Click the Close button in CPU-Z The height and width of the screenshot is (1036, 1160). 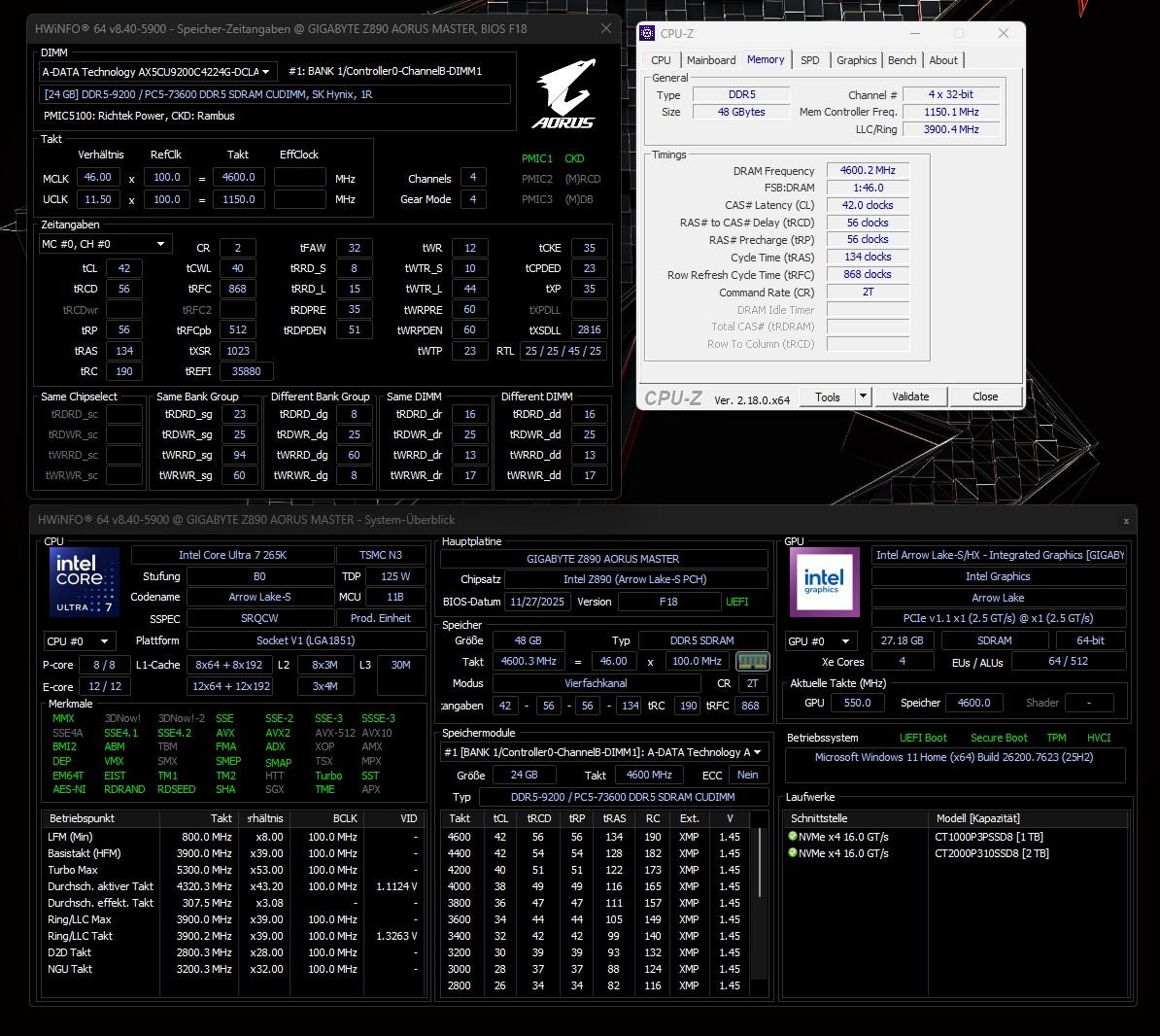pos(985,397)
